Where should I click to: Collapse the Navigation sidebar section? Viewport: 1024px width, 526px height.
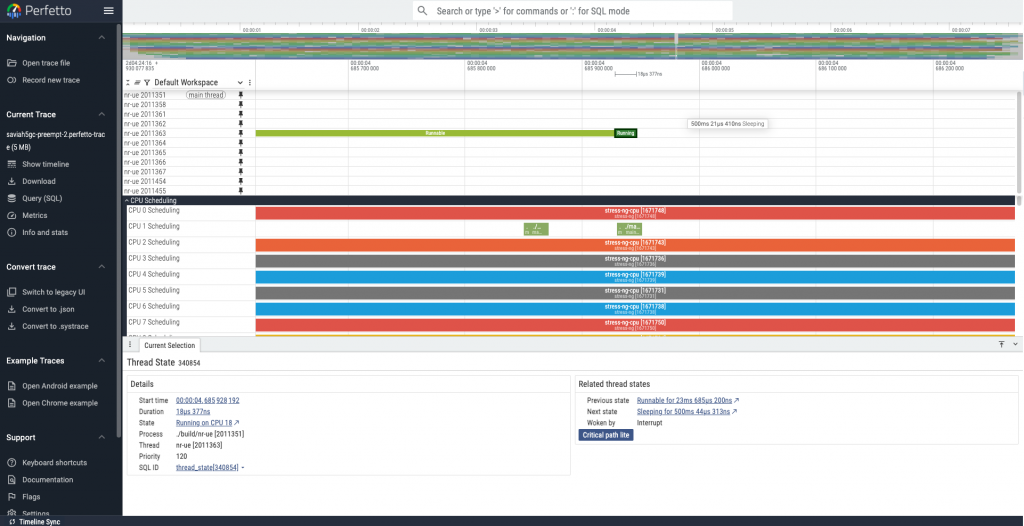(x=102, y=38)
